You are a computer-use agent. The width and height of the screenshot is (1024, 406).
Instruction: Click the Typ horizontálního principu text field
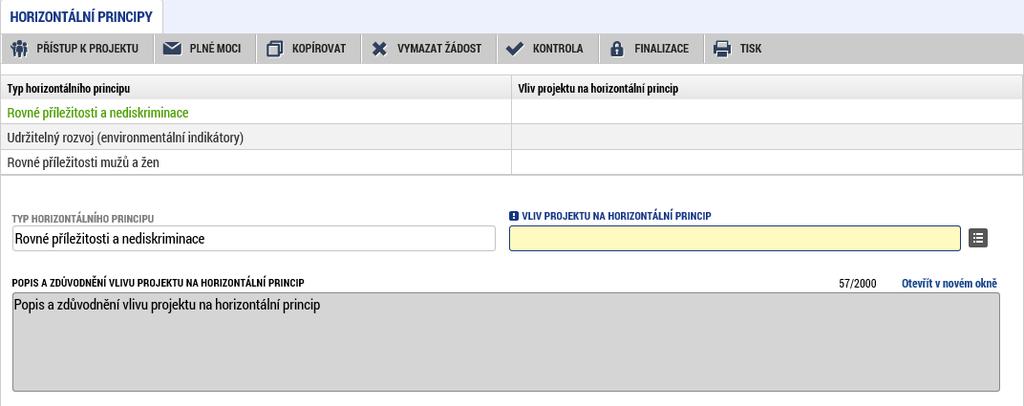tap(254, 239)
